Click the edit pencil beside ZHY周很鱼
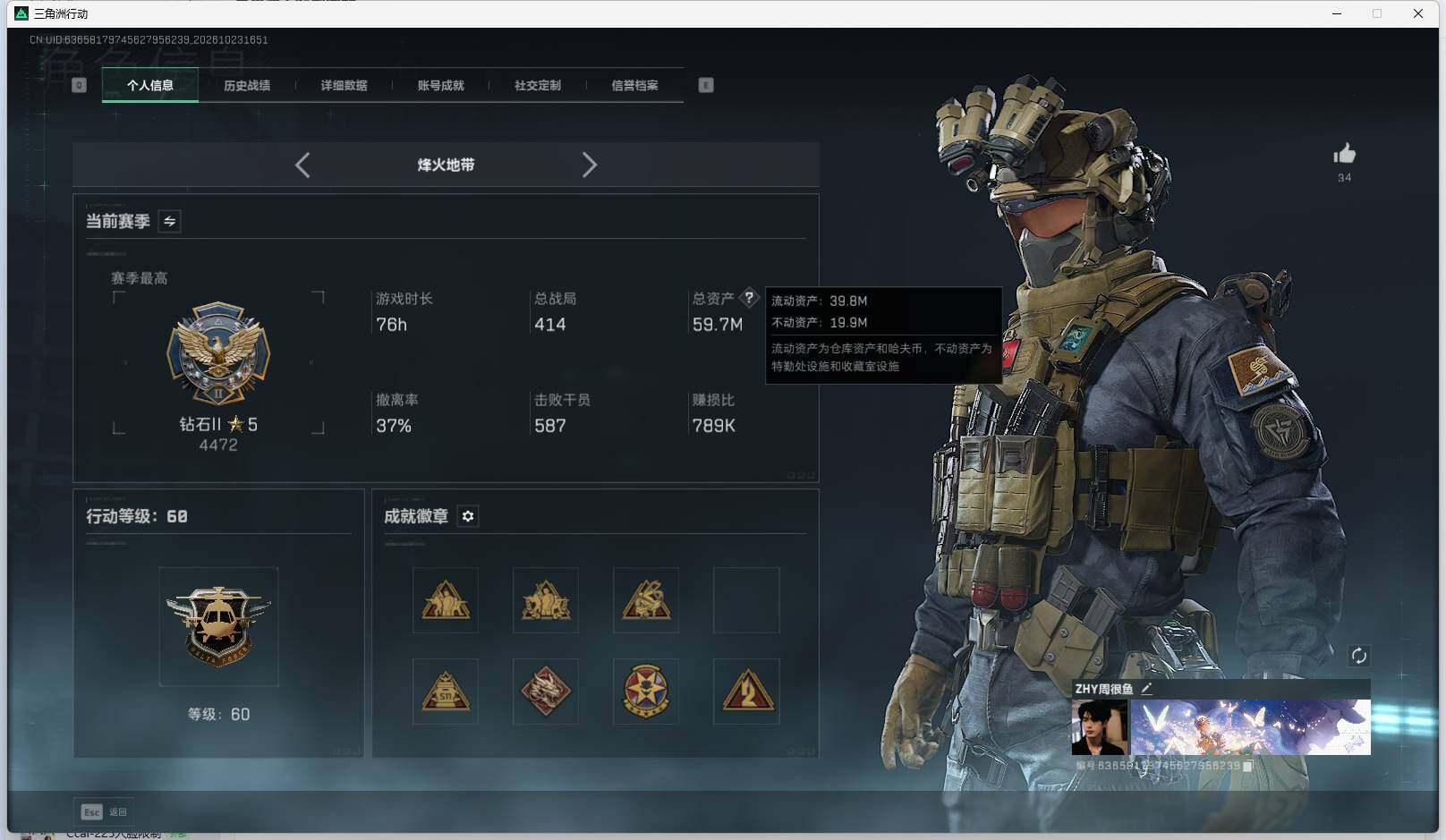The height and width of the screenshot is (840, 1446). pos(1146,688)
